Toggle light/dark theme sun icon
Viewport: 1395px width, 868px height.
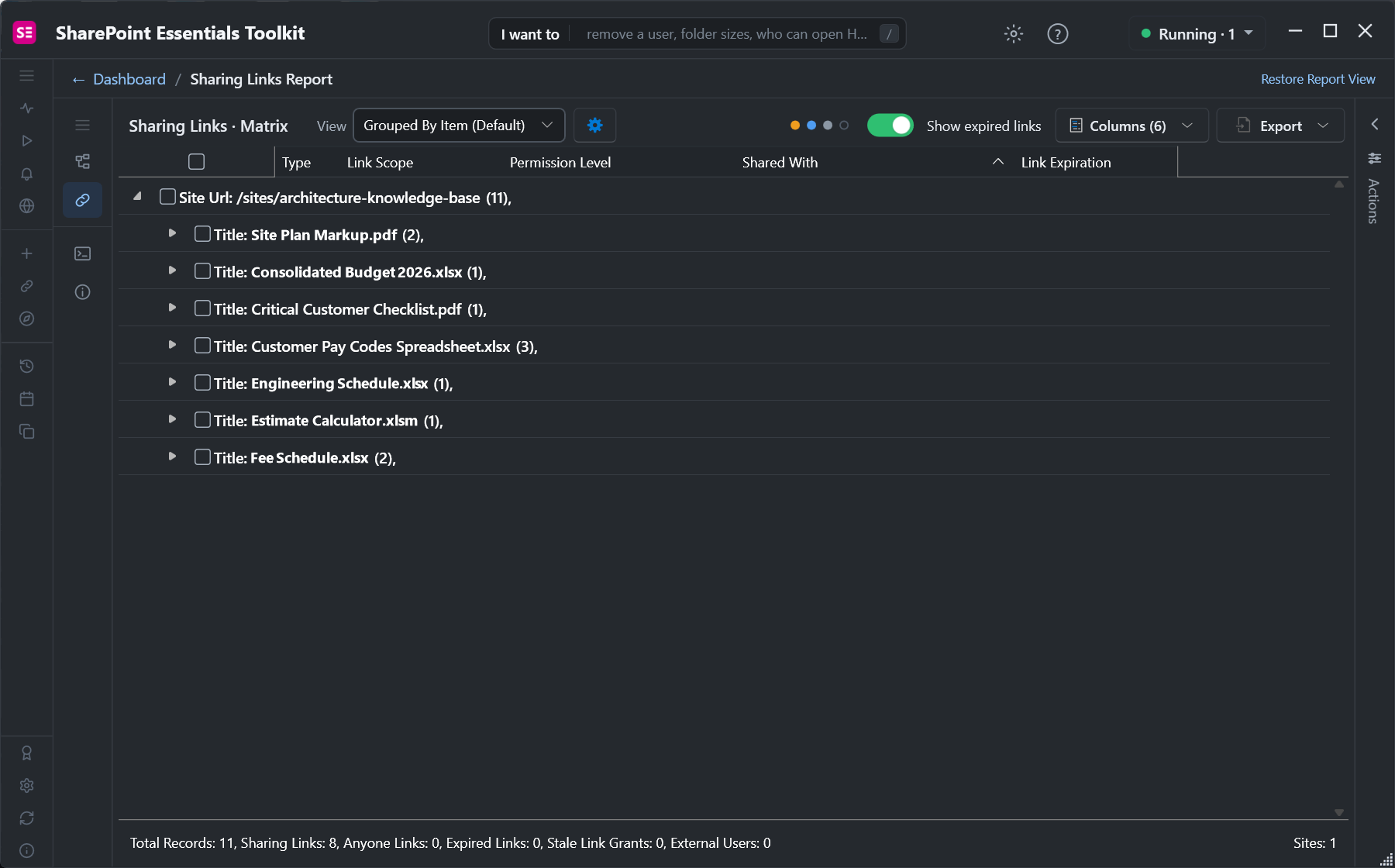(x=1014, y=34)
